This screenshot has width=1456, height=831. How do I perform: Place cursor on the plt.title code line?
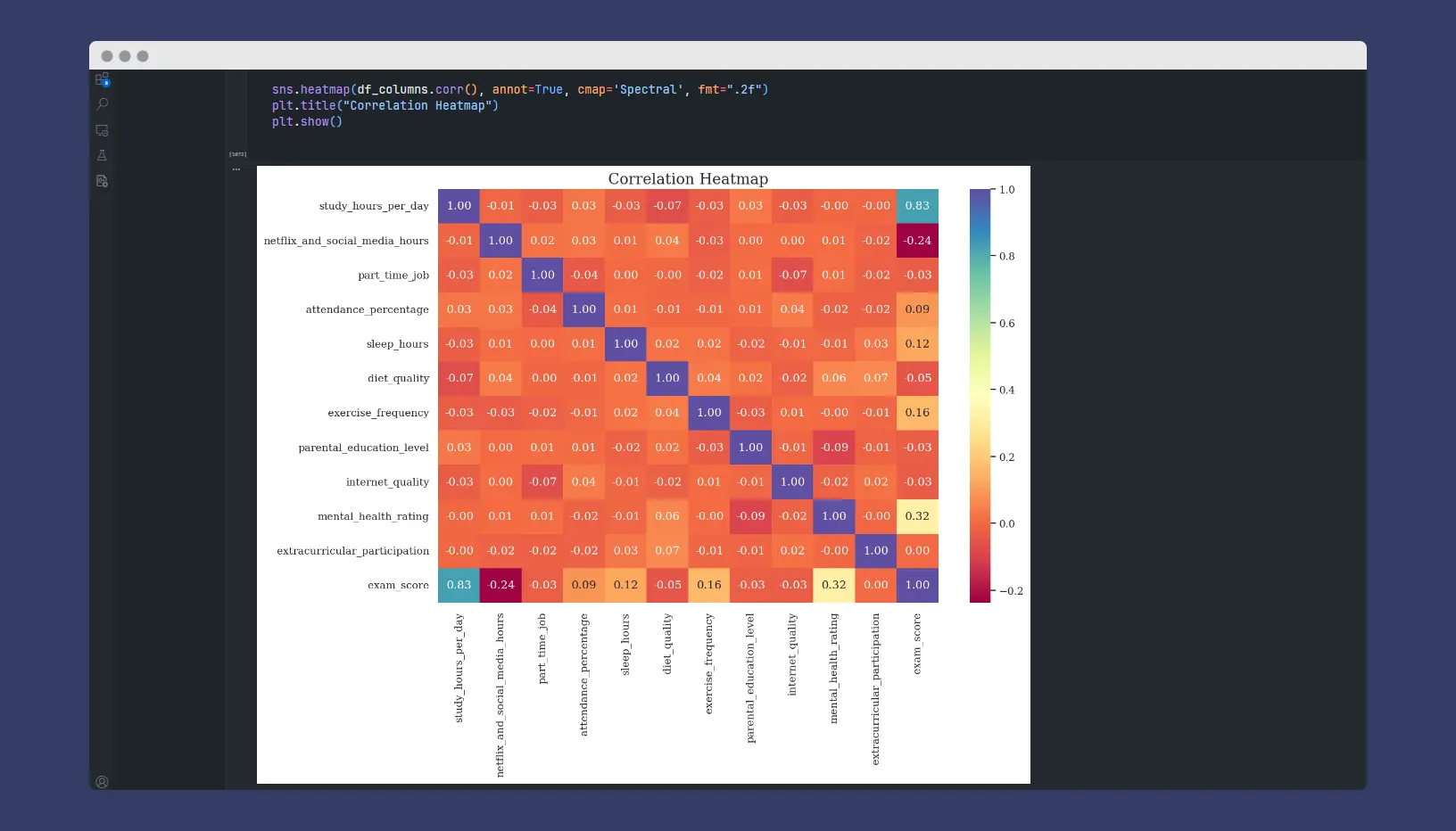coord(385,105)
